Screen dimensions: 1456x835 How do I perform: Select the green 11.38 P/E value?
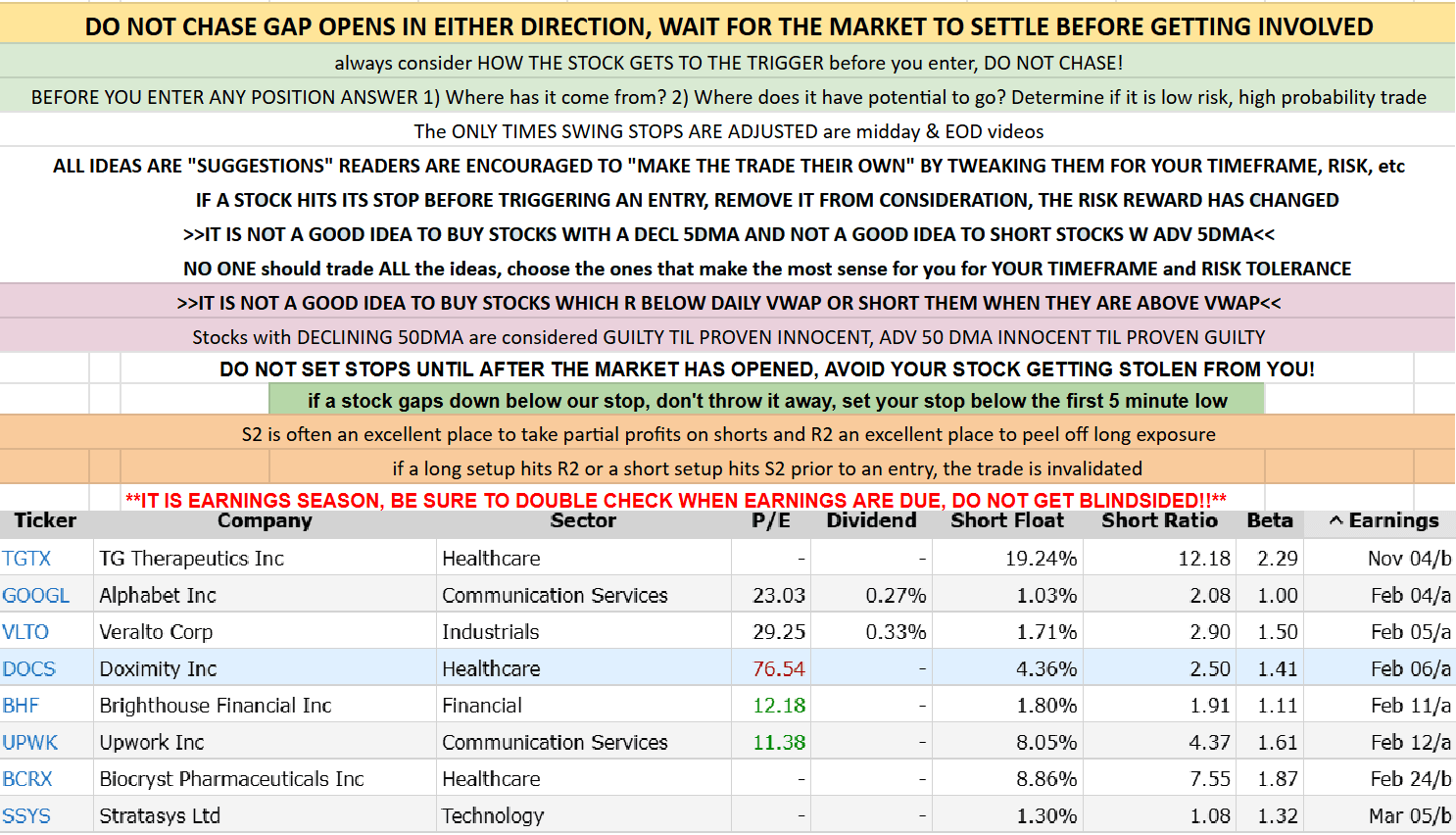coord(778,743)
